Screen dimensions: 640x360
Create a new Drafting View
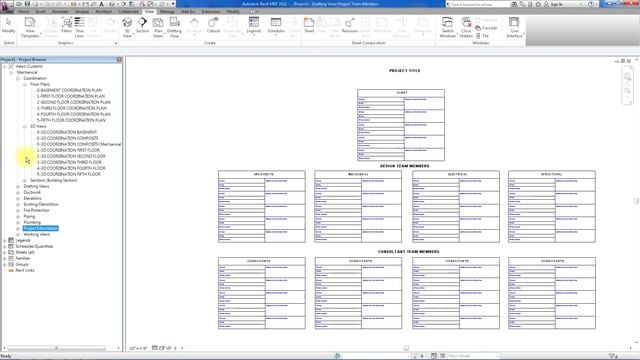174,27
